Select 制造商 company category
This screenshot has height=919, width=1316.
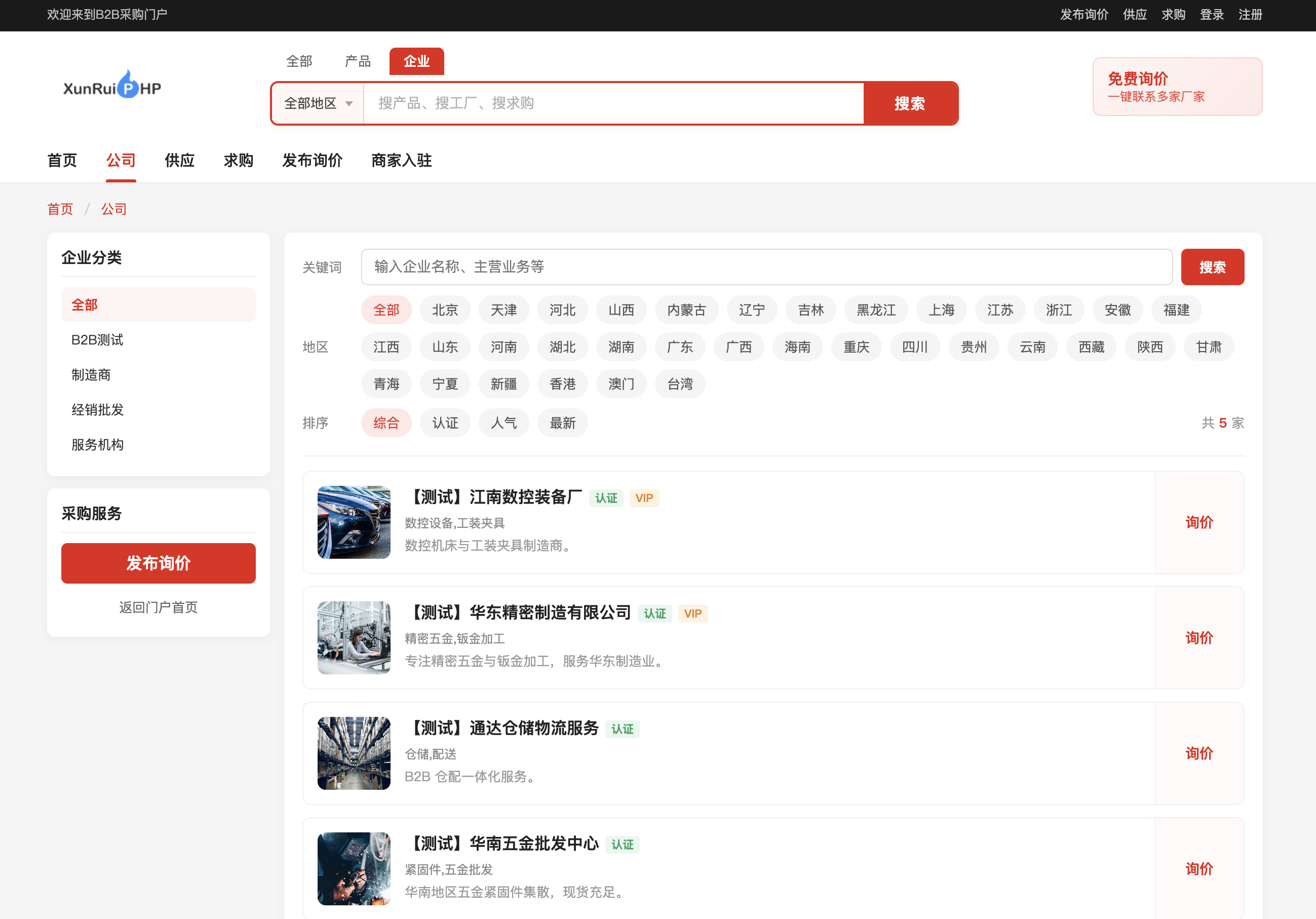click(158, 375)
